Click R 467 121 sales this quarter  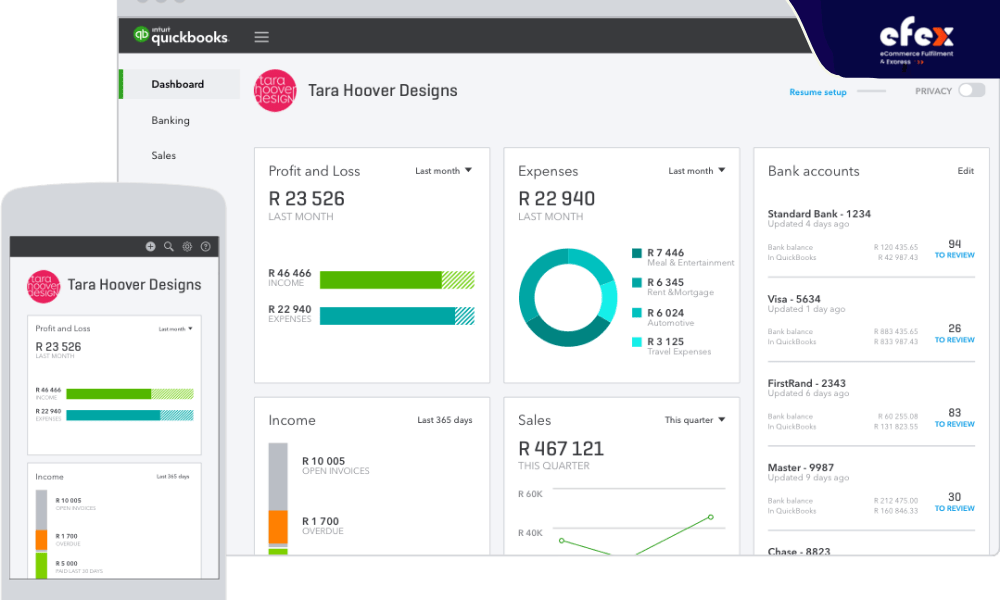[x=561, y=449]
